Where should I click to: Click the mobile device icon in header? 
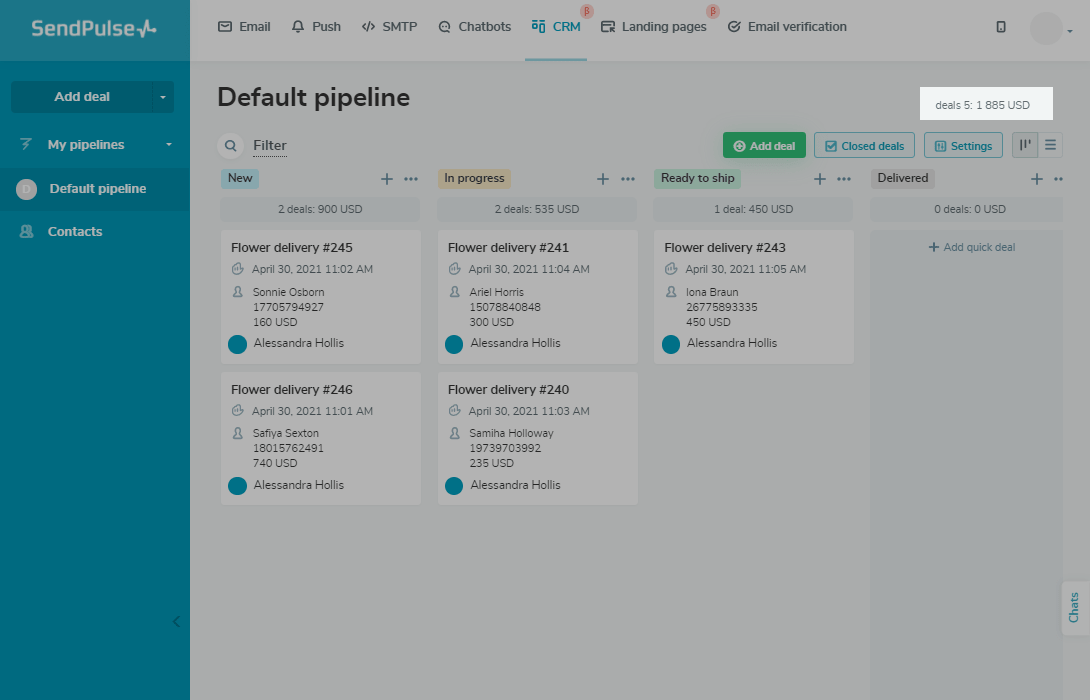1001,27
